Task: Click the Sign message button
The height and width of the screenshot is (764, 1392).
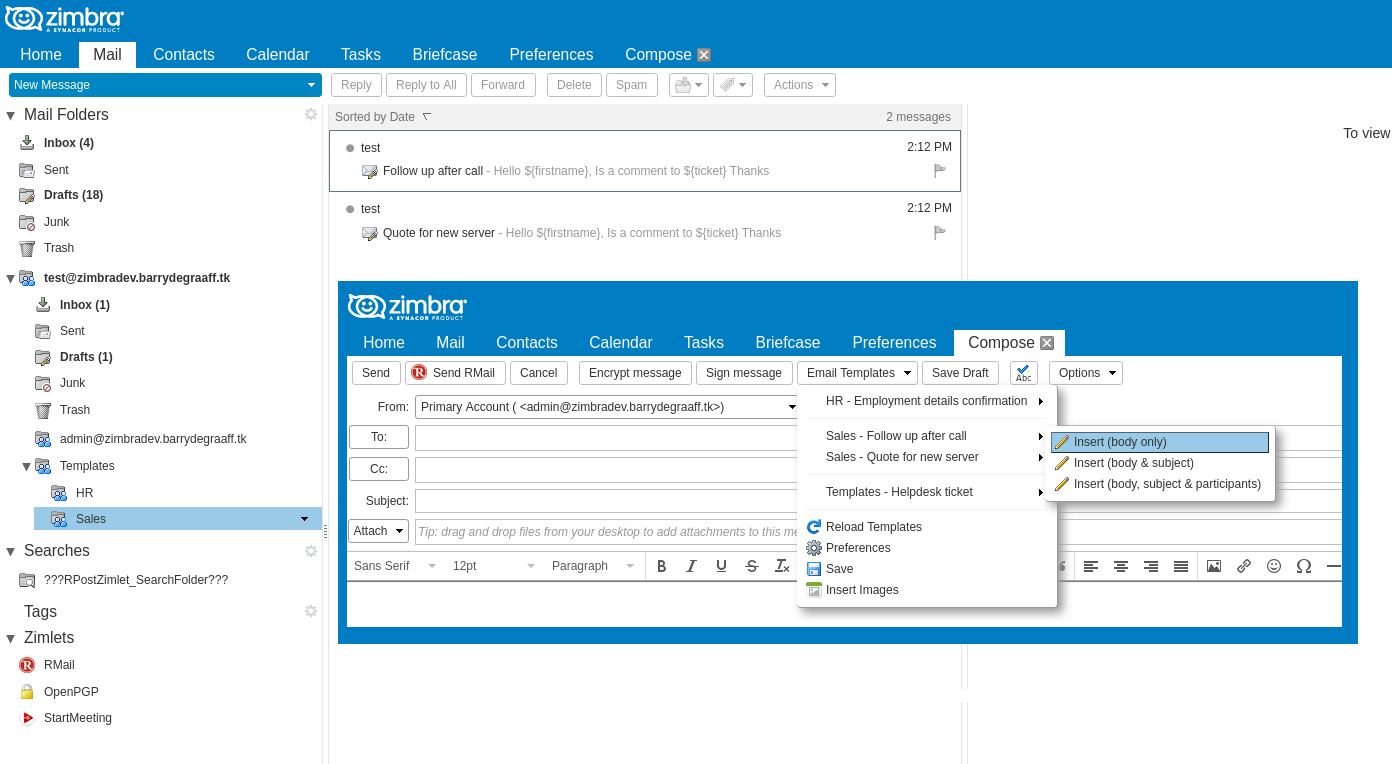Action: coord(744,373)
